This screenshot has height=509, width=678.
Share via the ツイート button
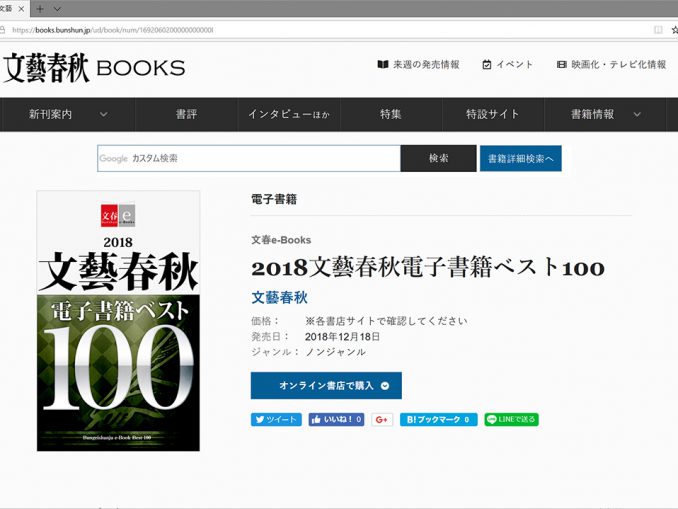pyautogui.click(x=276, y=419)
